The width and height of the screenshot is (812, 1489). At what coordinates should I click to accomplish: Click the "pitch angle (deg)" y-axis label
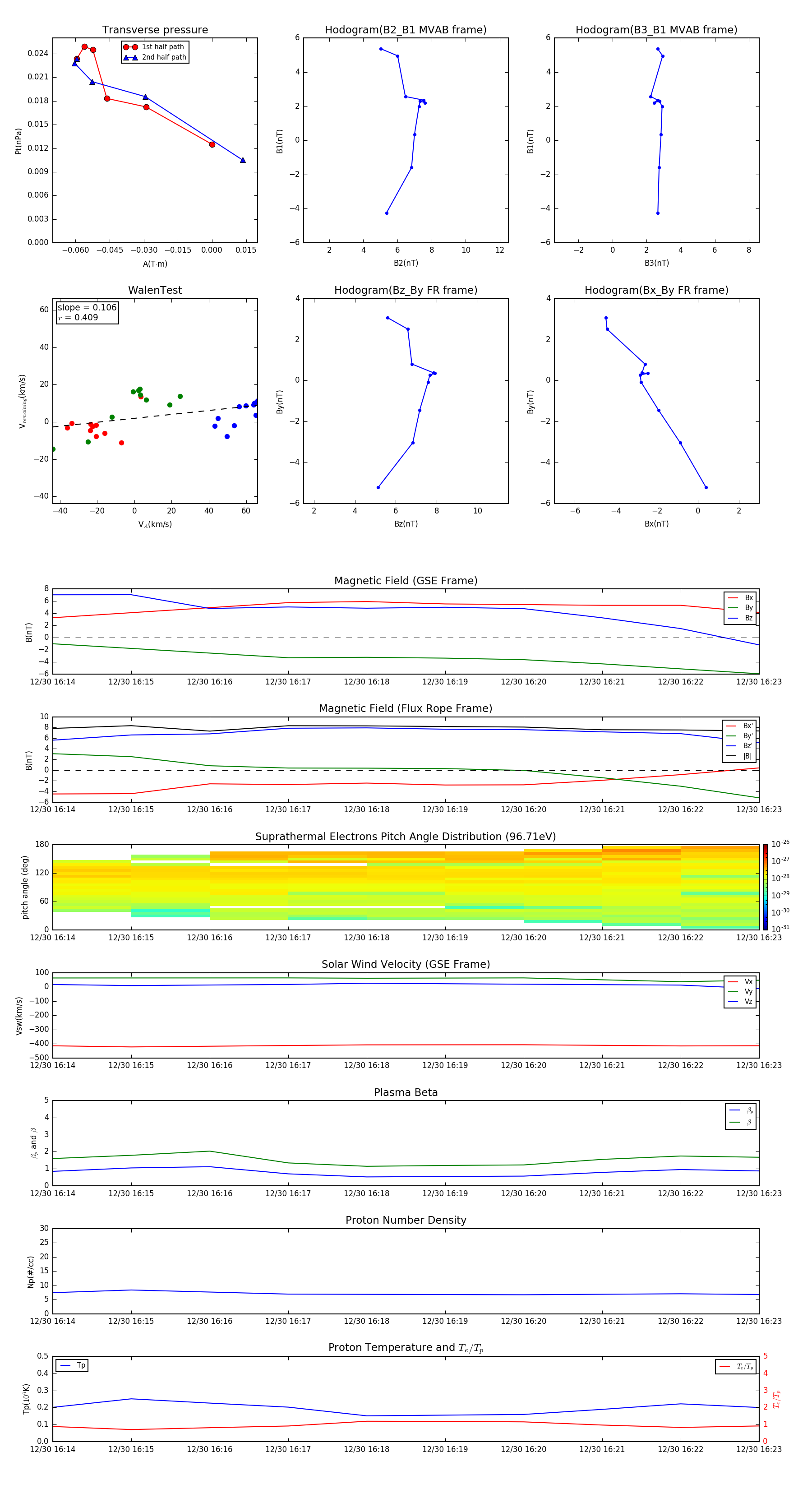(25, 887)
